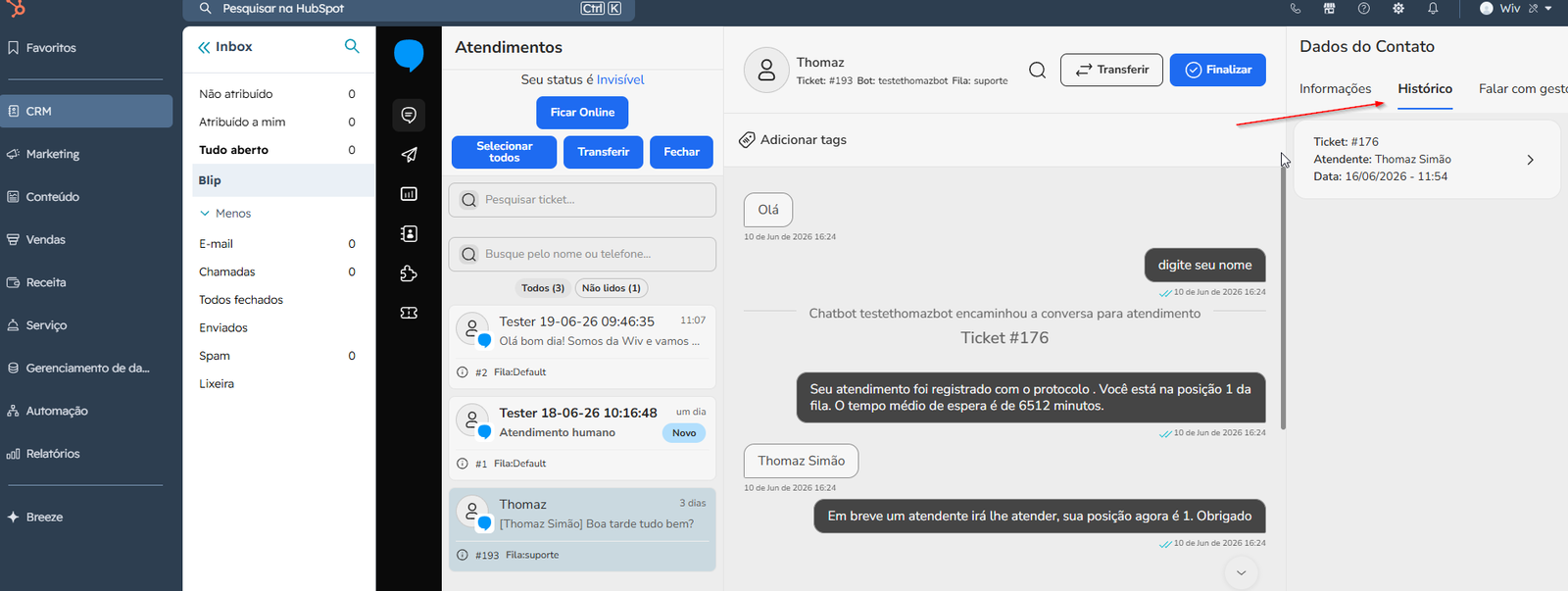The width and height of the screenshot is (1568, 591).
Task: Filter by Todos (3) chip
Action: [x=543, y=288]
